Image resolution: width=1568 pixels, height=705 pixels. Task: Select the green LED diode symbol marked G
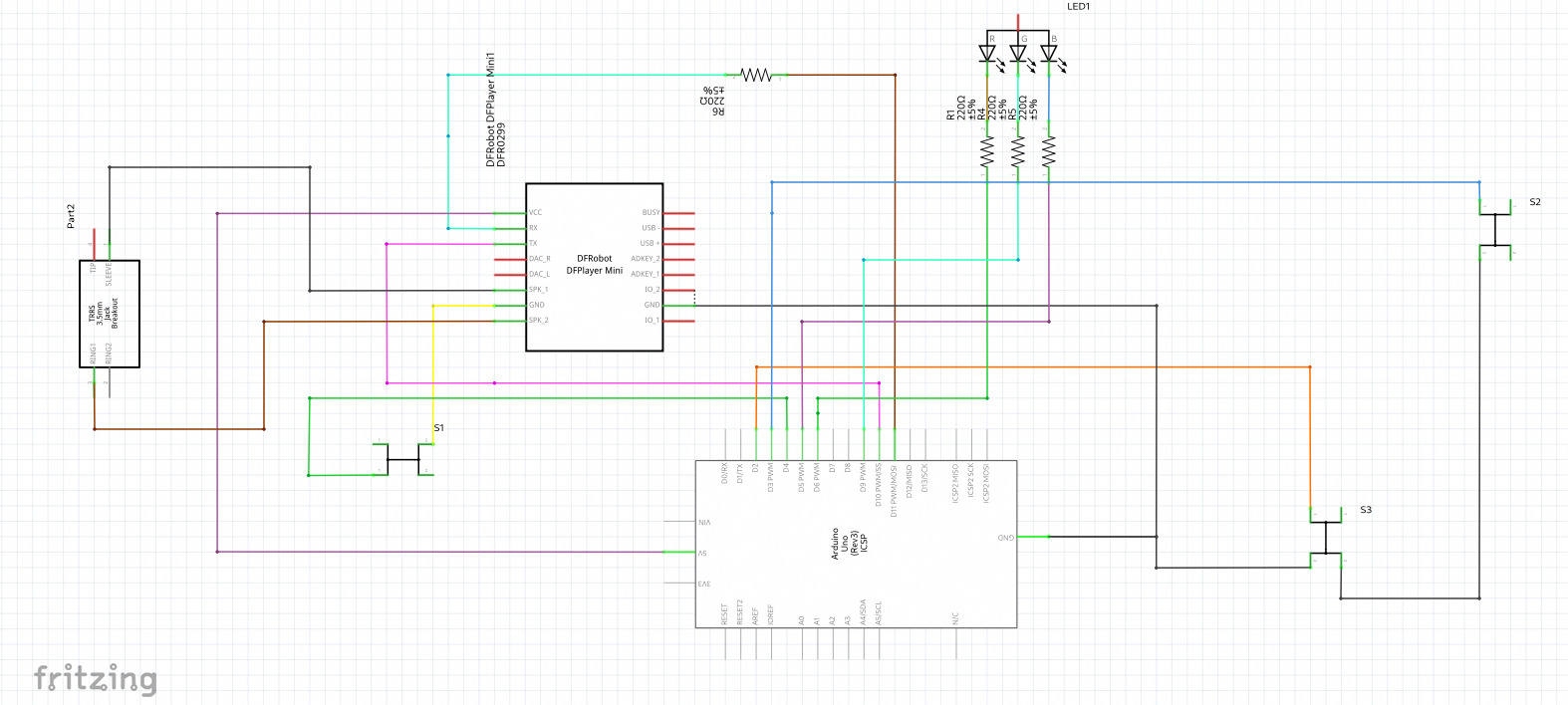(1018, 53)
